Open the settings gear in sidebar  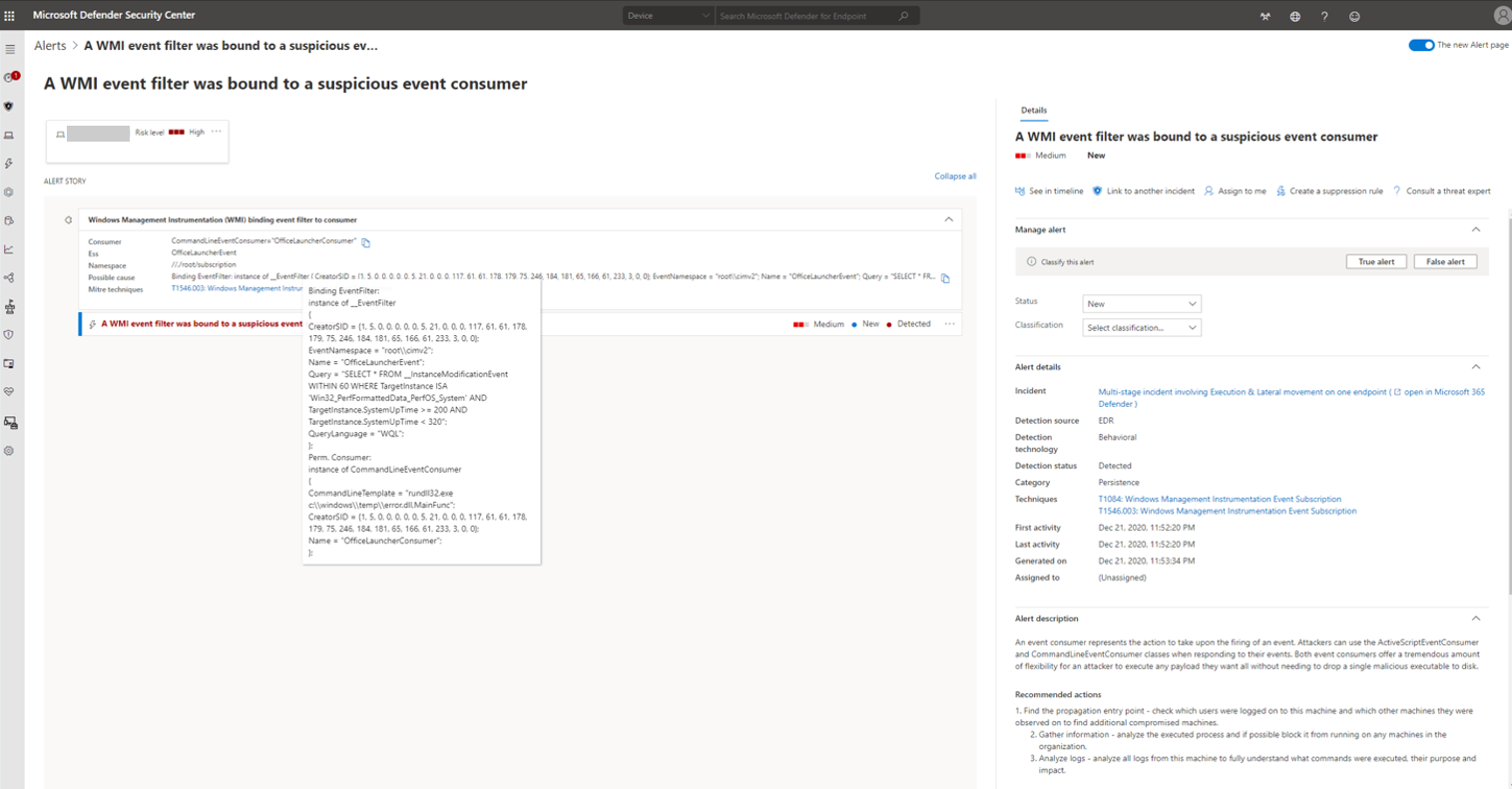[x=9, y=451]
